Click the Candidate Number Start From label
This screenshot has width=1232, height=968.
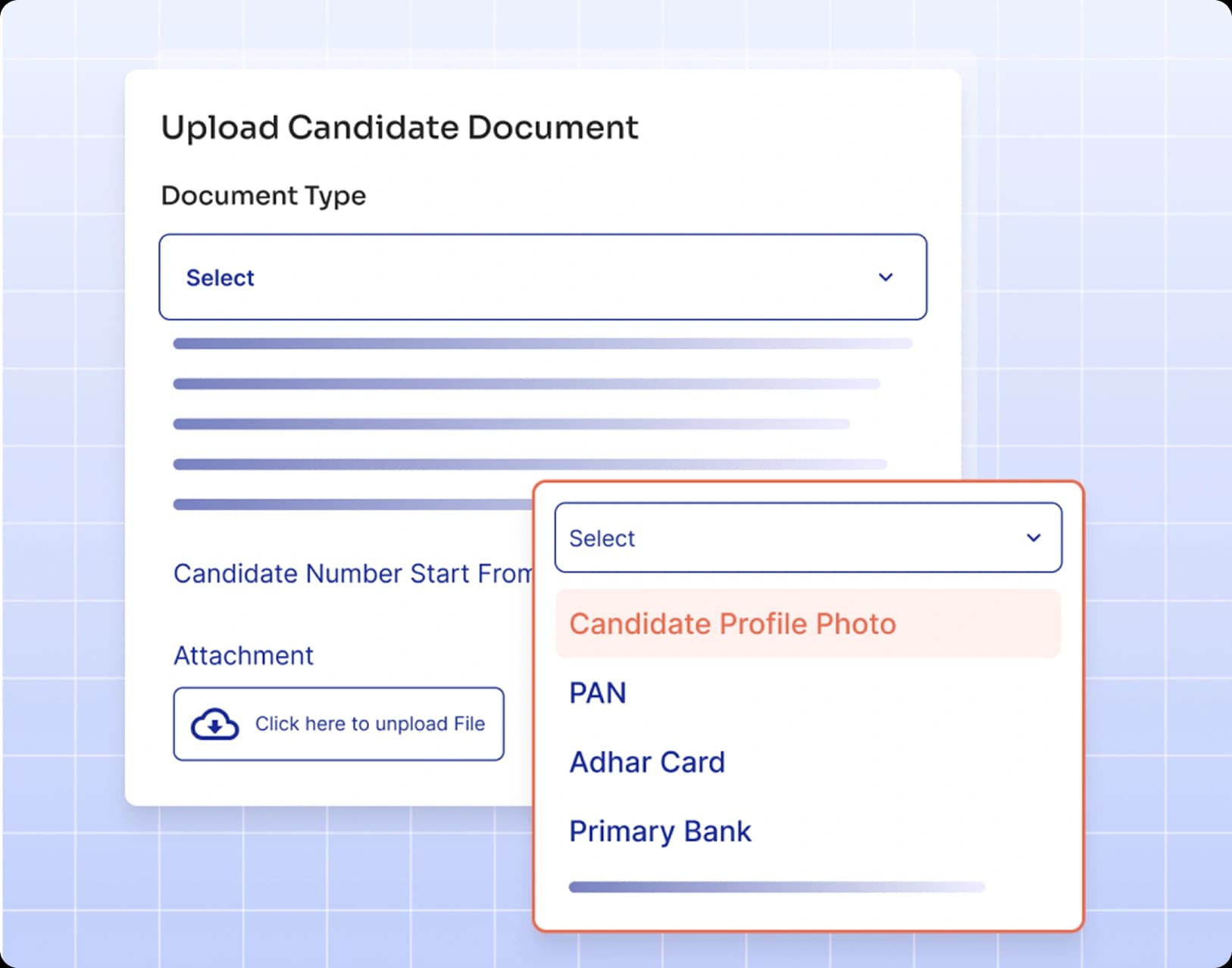click(x=353, y=573)
